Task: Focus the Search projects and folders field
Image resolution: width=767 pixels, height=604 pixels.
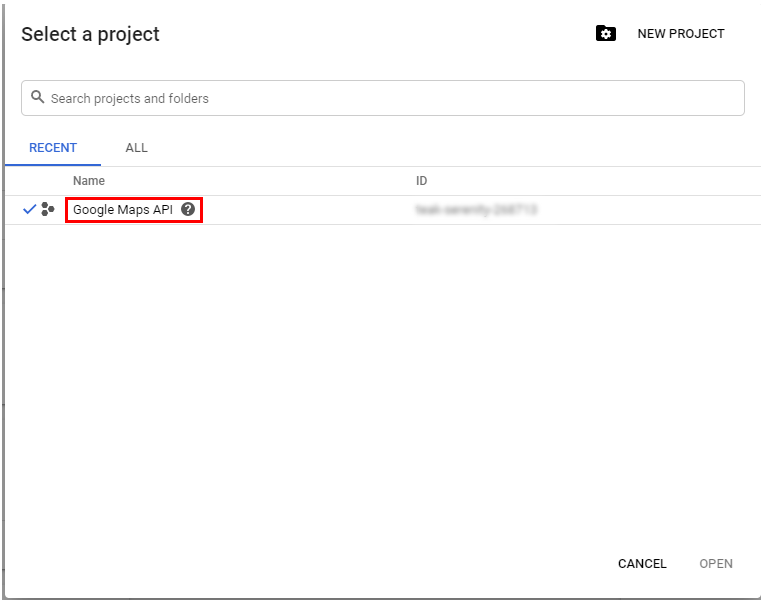Action: pos(383,98)
